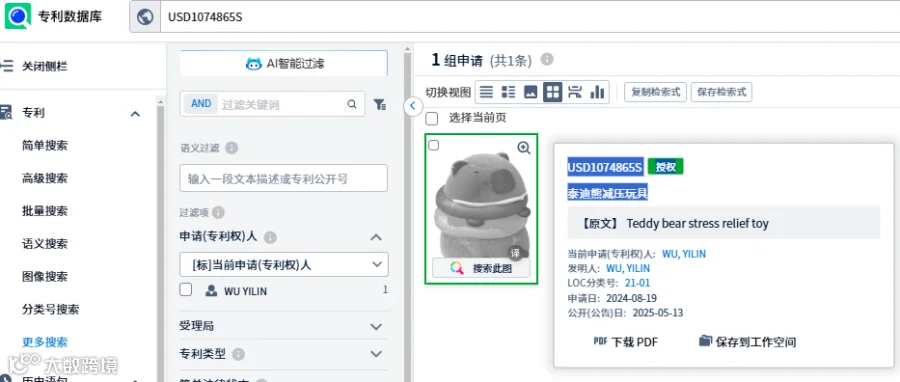Switch to plain list view icon
Image resolution: width=900 pixels, height=382 pixels.
[x=486, y=92]
